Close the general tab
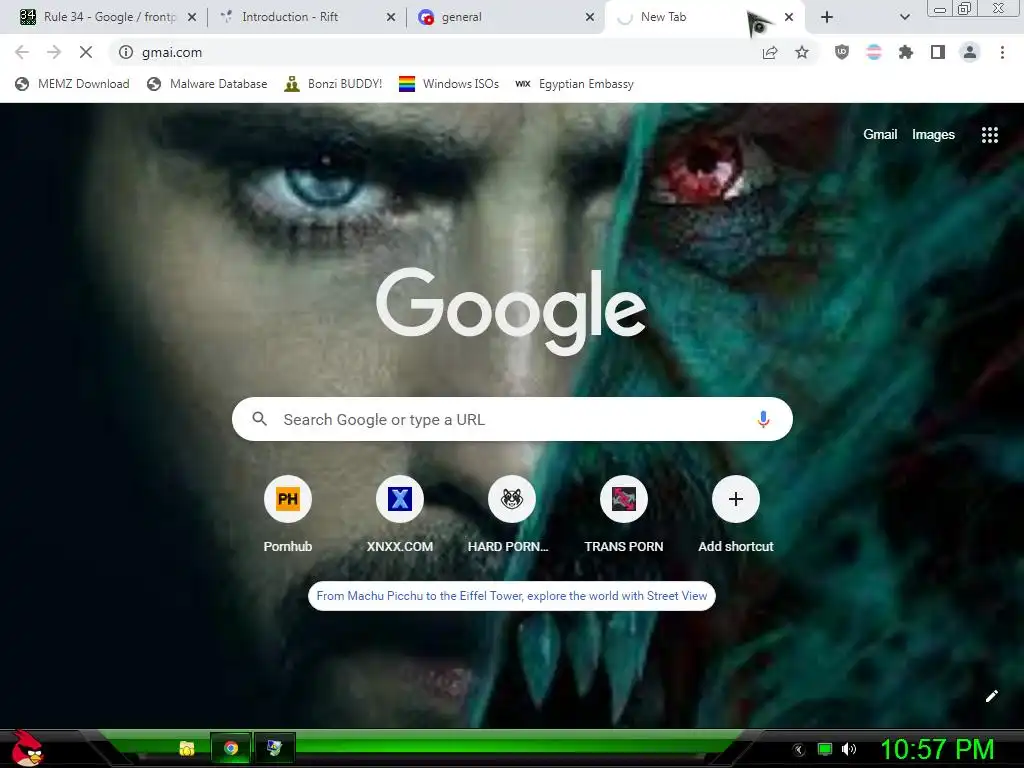This screenshot has height=768, width=1024. click(x=590, y=17)
